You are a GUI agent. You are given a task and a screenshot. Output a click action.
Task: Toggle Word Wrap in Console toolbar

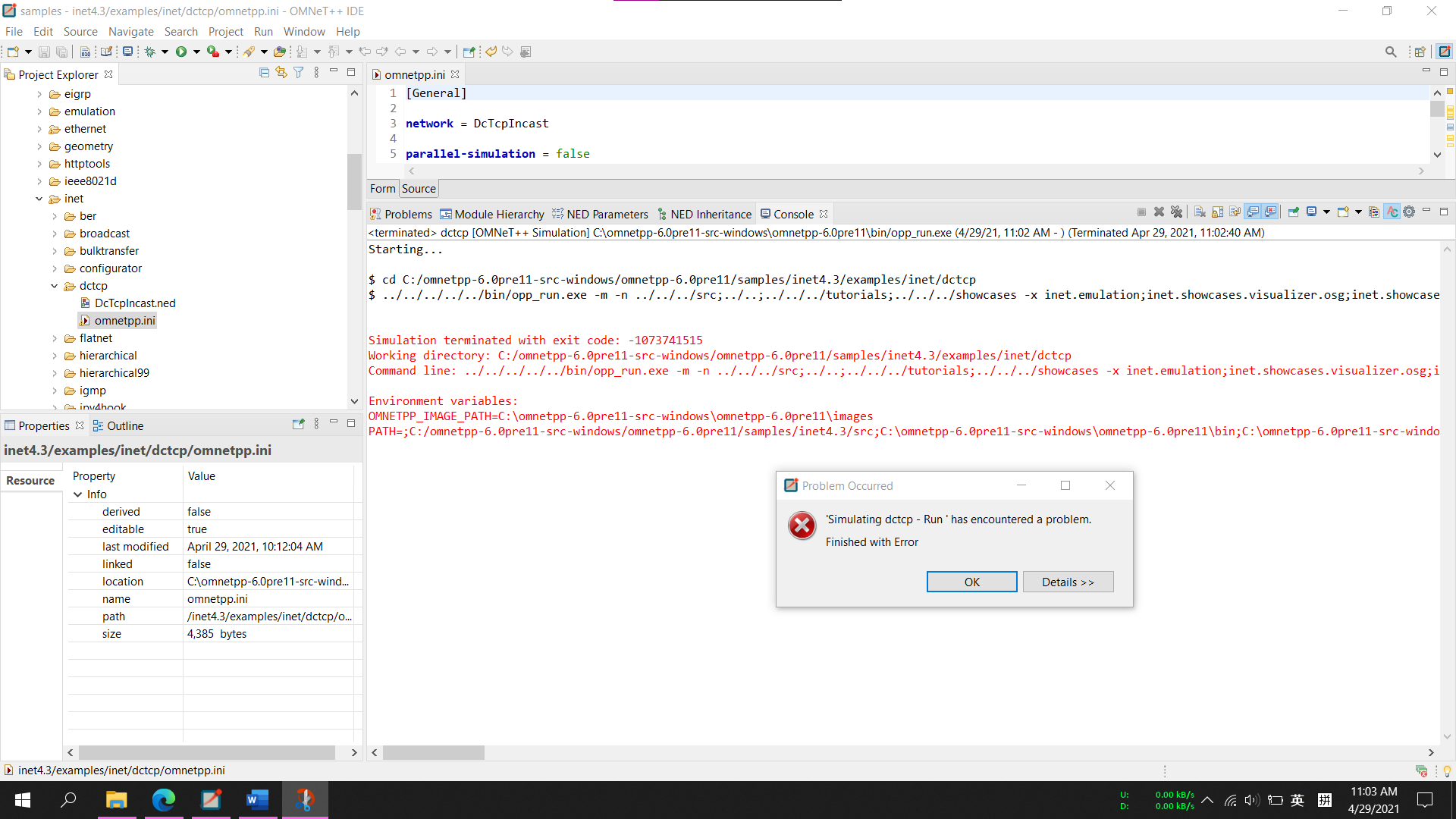[x=1235, y=212]
